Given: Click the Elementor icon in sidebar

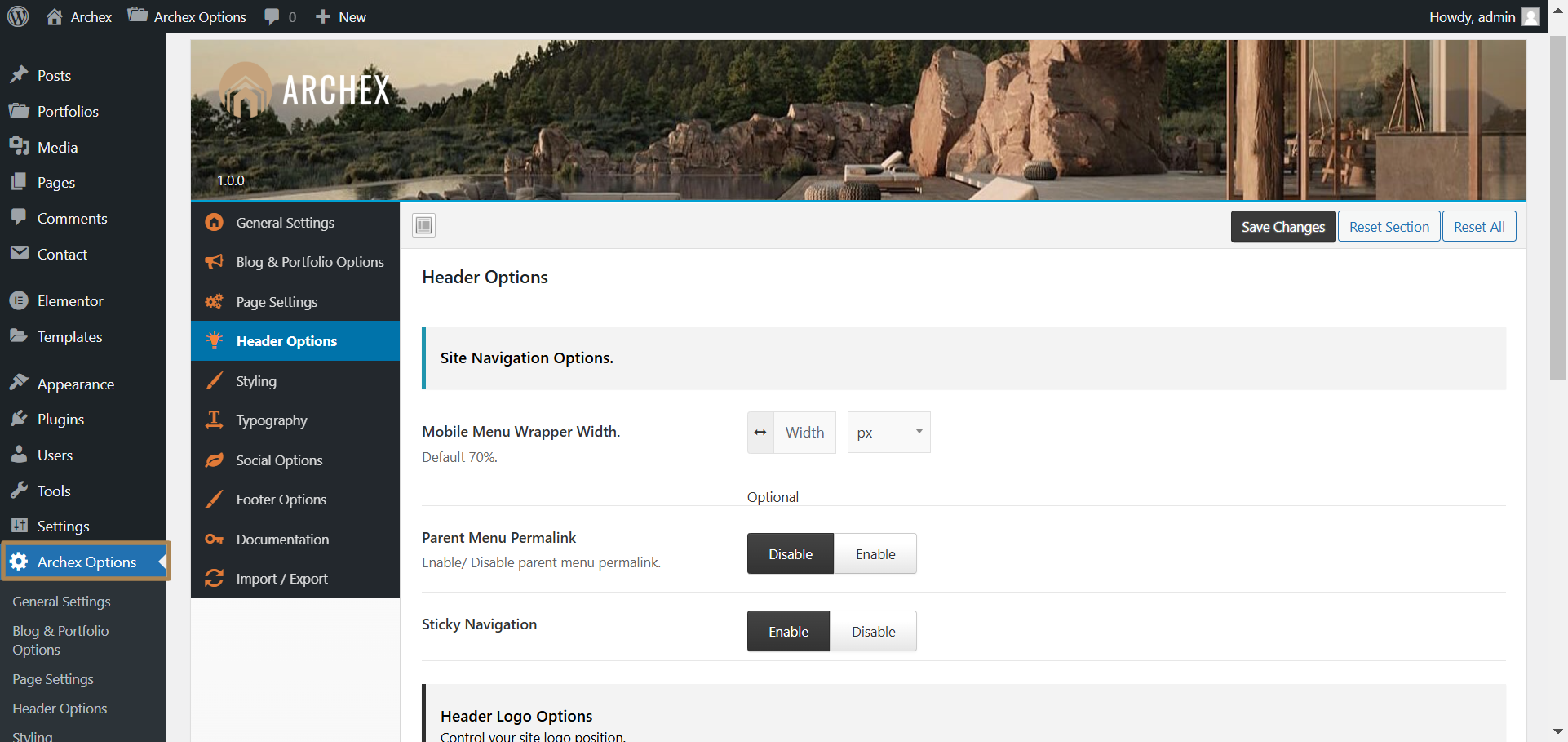Looking at the screenshot, I should [19, 300].
